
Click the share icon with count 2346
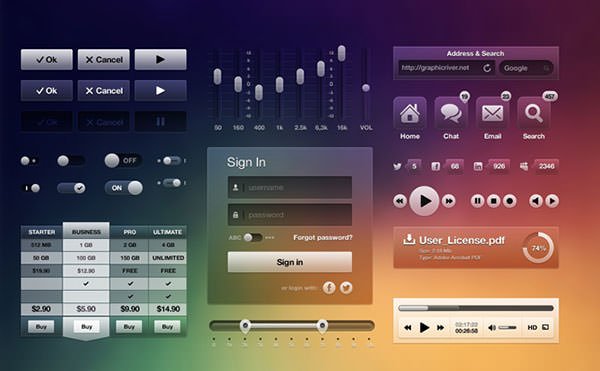point(524,166)
